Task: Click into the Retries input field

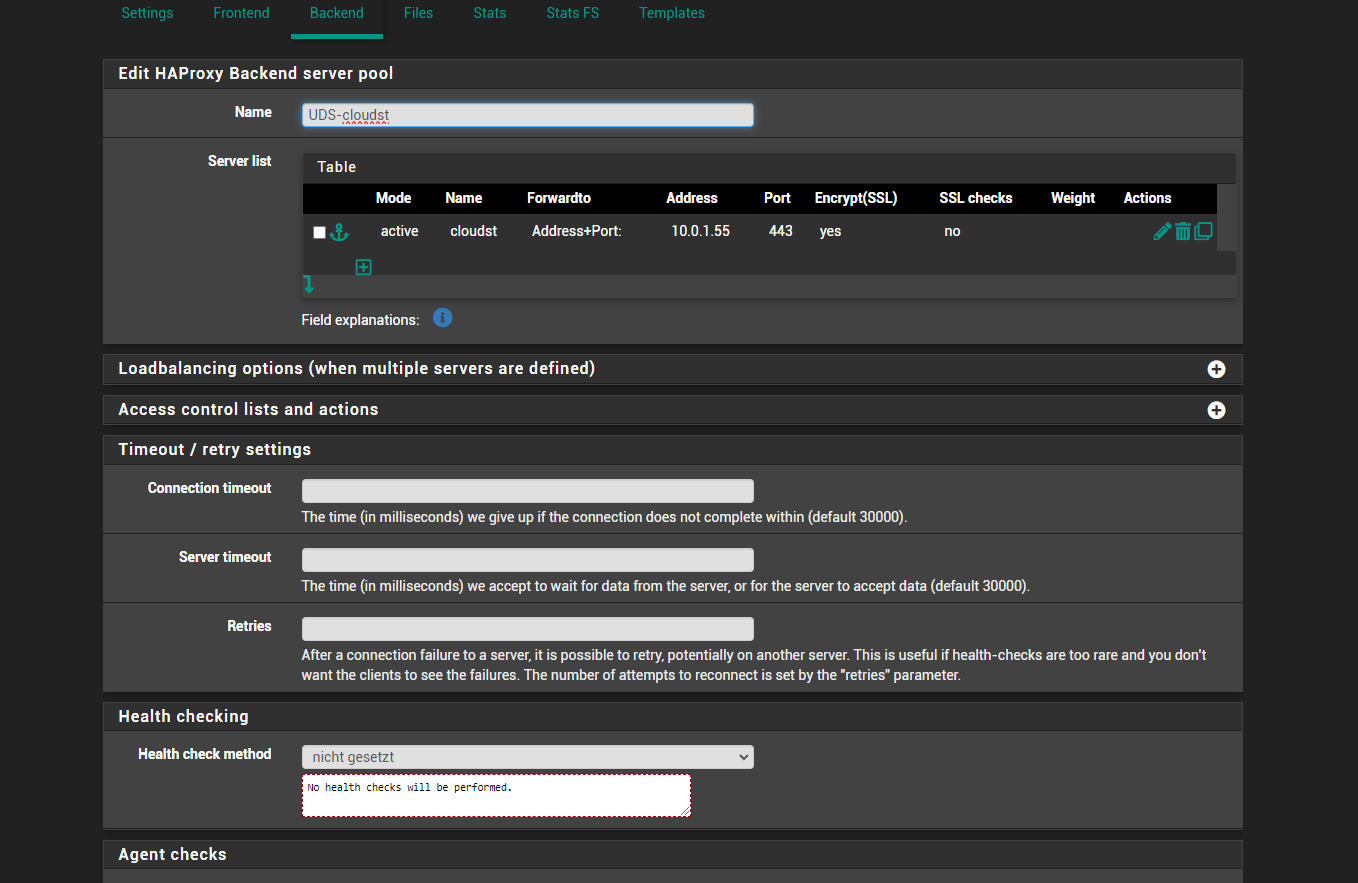Action: click(528, 629)
